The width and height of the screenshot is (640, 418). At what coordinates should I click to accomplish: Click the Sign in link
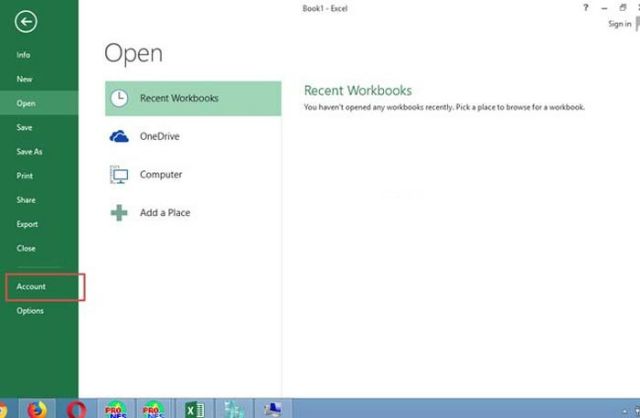pyautogui.click(x=620, y=24)
